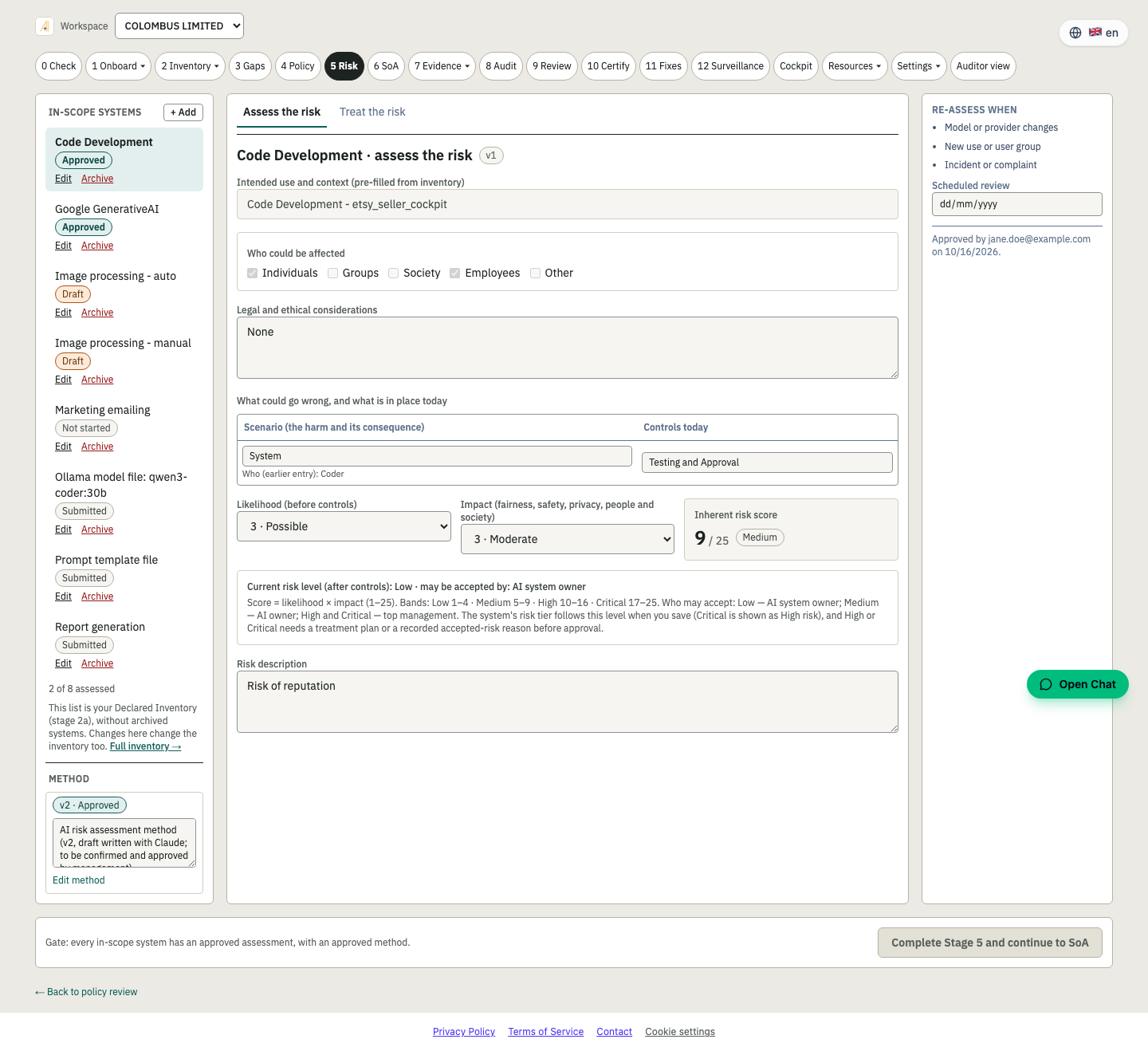1148x1051 pixels.
Task: Open the Privacy Policy footer link
Action: [x=464, y=1032]
